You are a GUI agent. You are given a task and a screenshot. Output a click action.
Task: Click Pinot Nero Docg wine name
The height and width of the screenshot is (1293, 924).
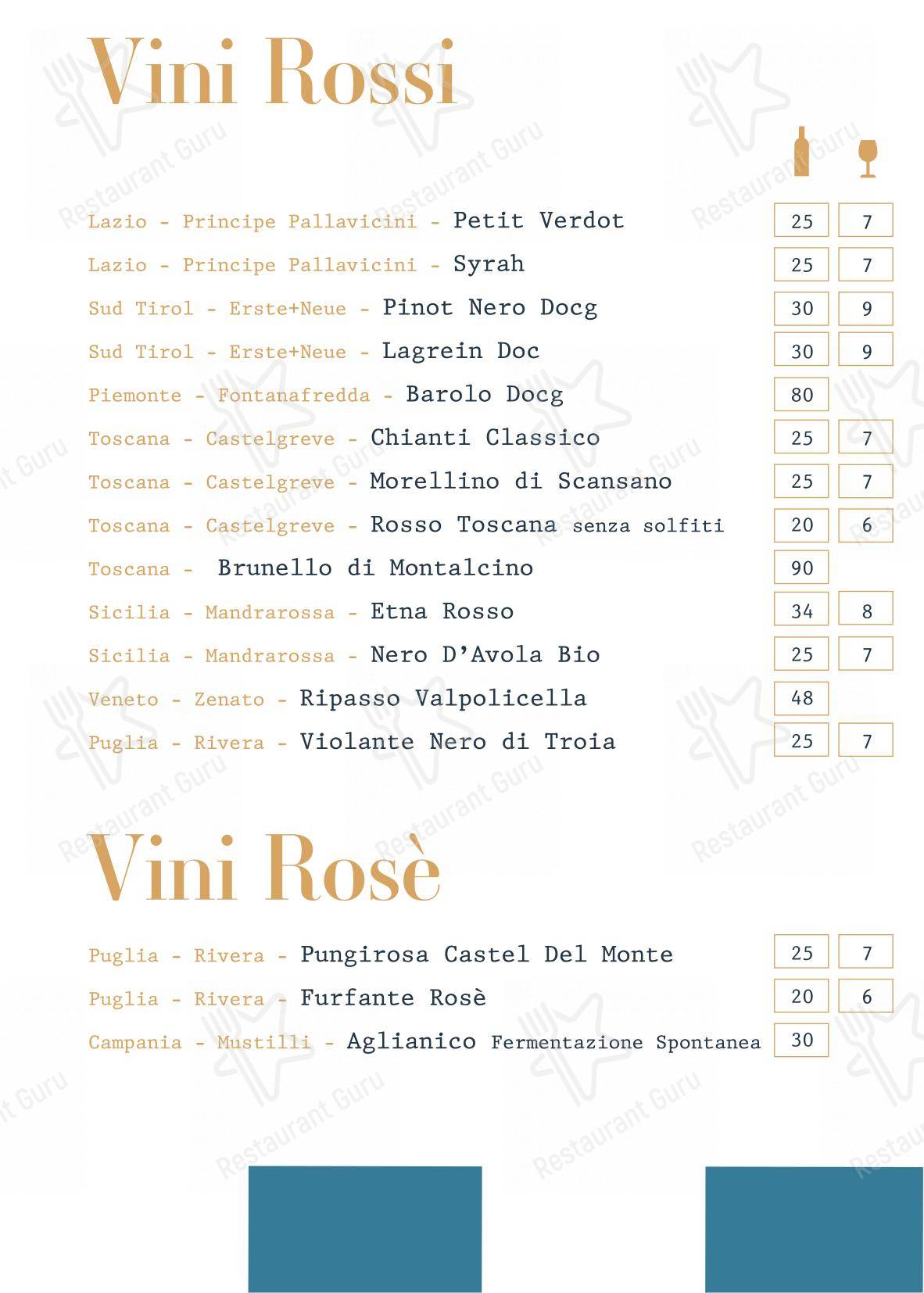489,307
